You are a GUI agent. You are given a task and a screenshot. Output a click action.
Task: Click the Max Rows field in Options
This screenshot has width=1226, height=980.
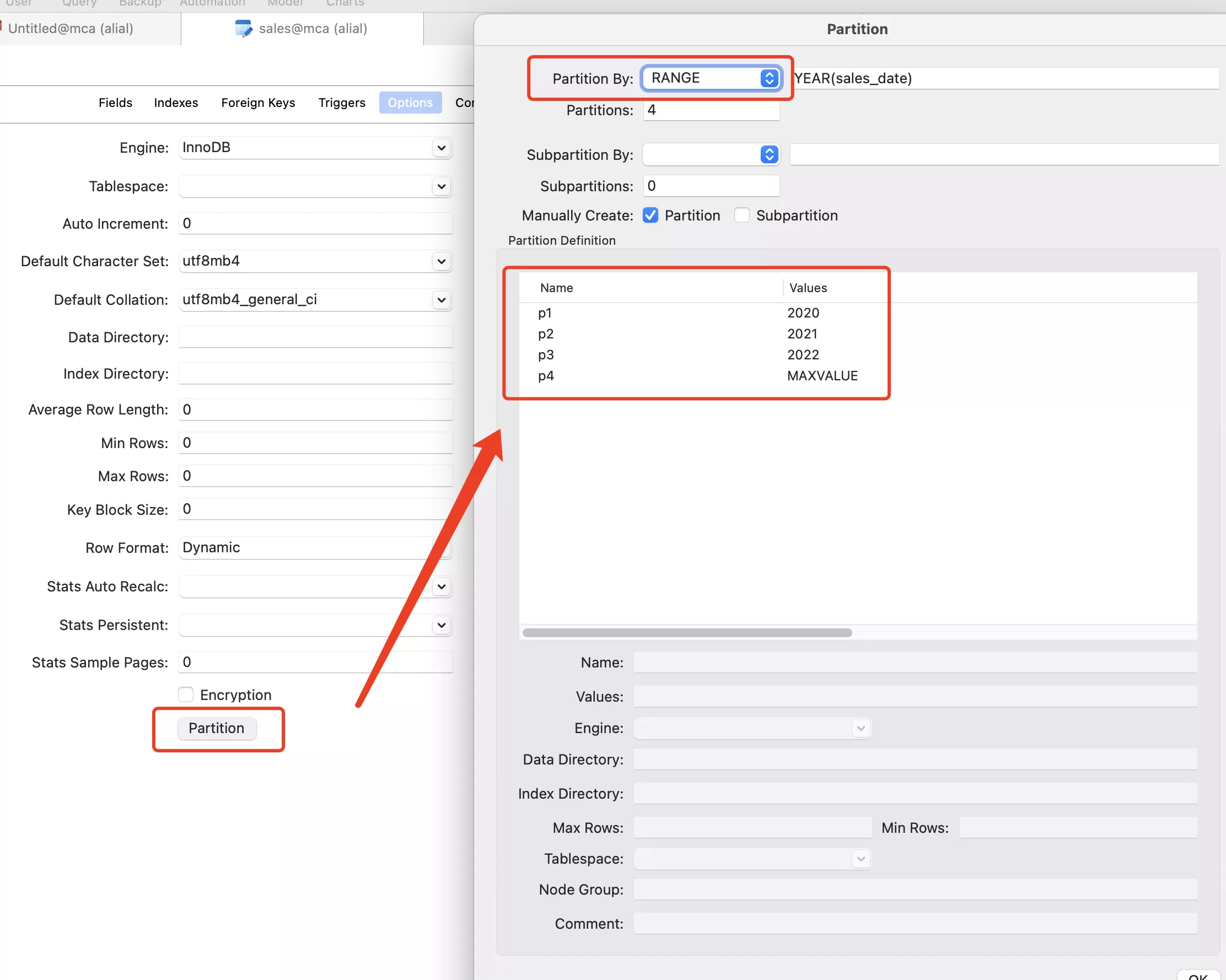(316, 476)
